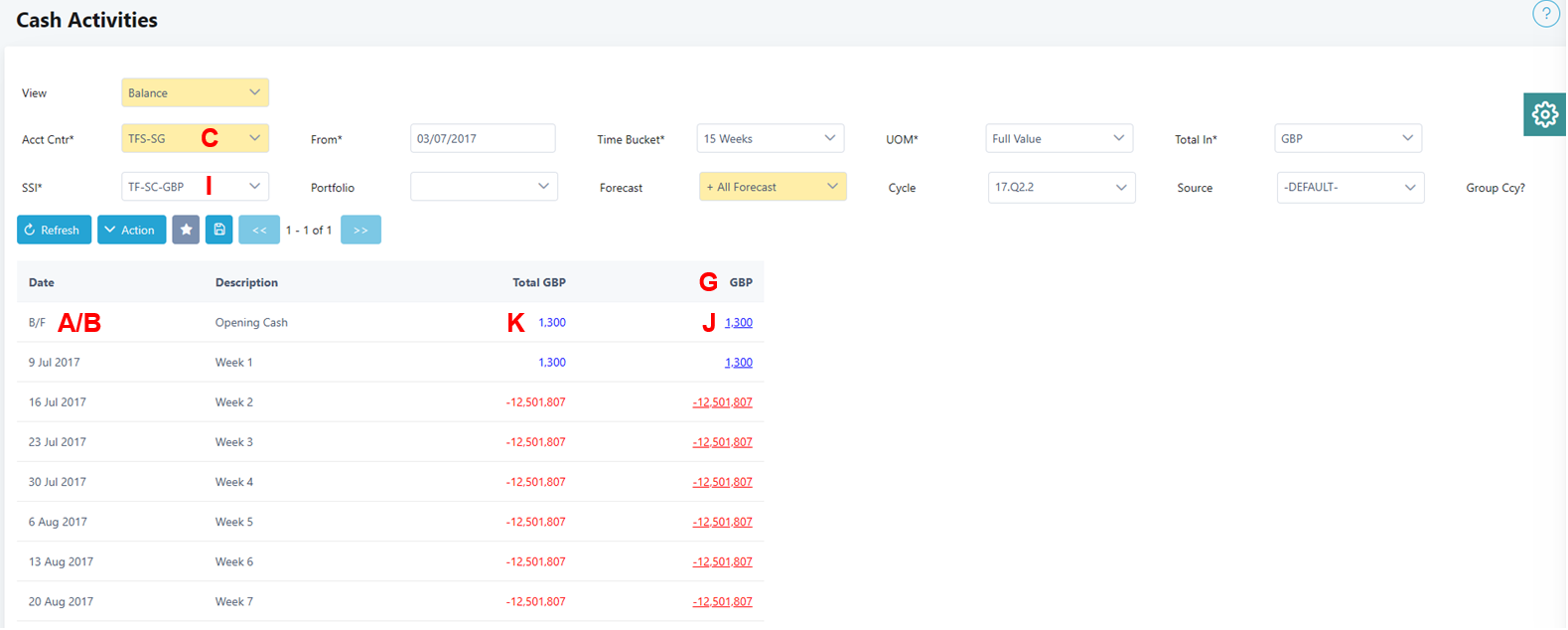The width and height of the screenshot is (1568, 630).
Task: Expand the Time Bucket 15 Weeks dropdown
Action: tap(770, 138)
